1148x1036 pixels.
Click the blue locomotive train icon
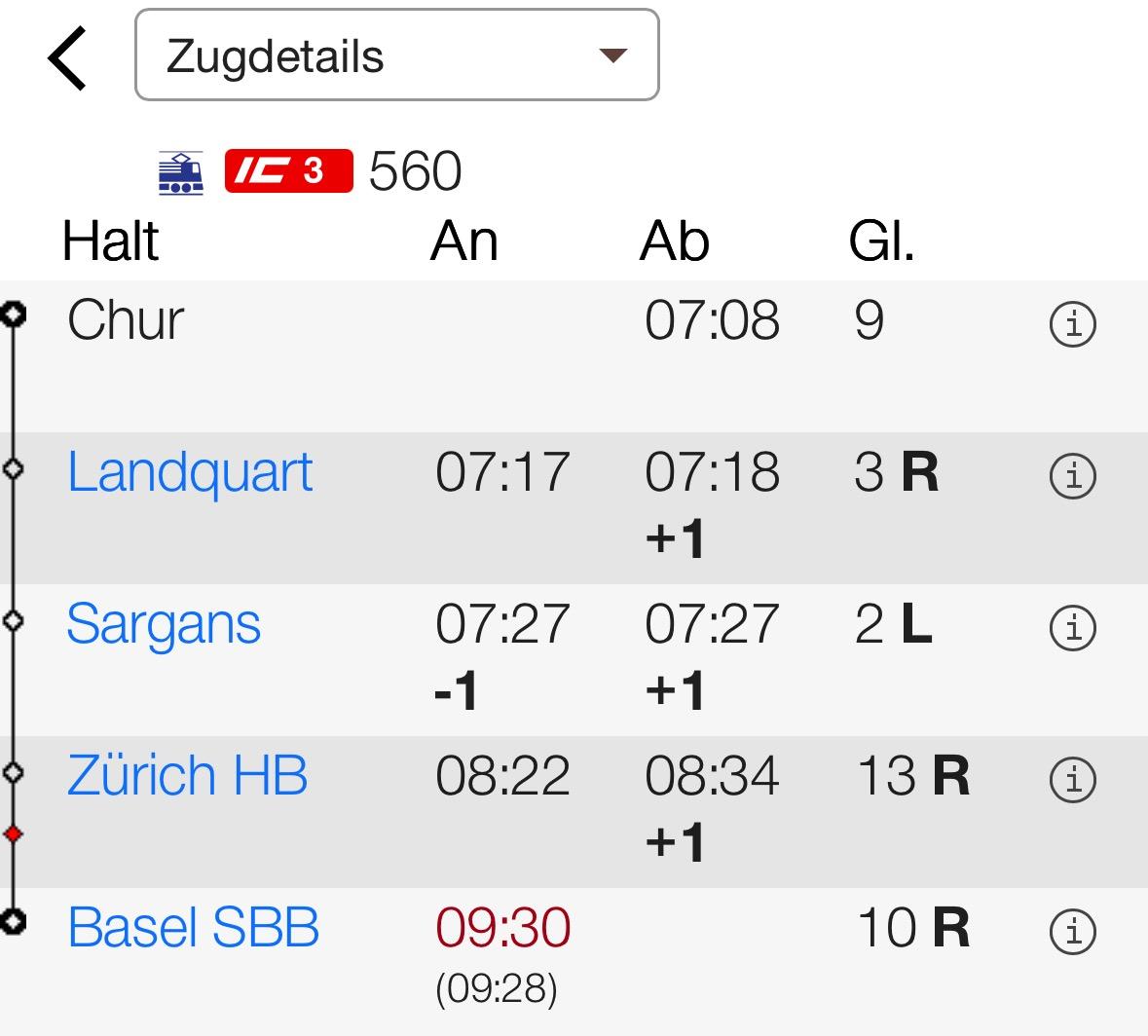(181, 172)
